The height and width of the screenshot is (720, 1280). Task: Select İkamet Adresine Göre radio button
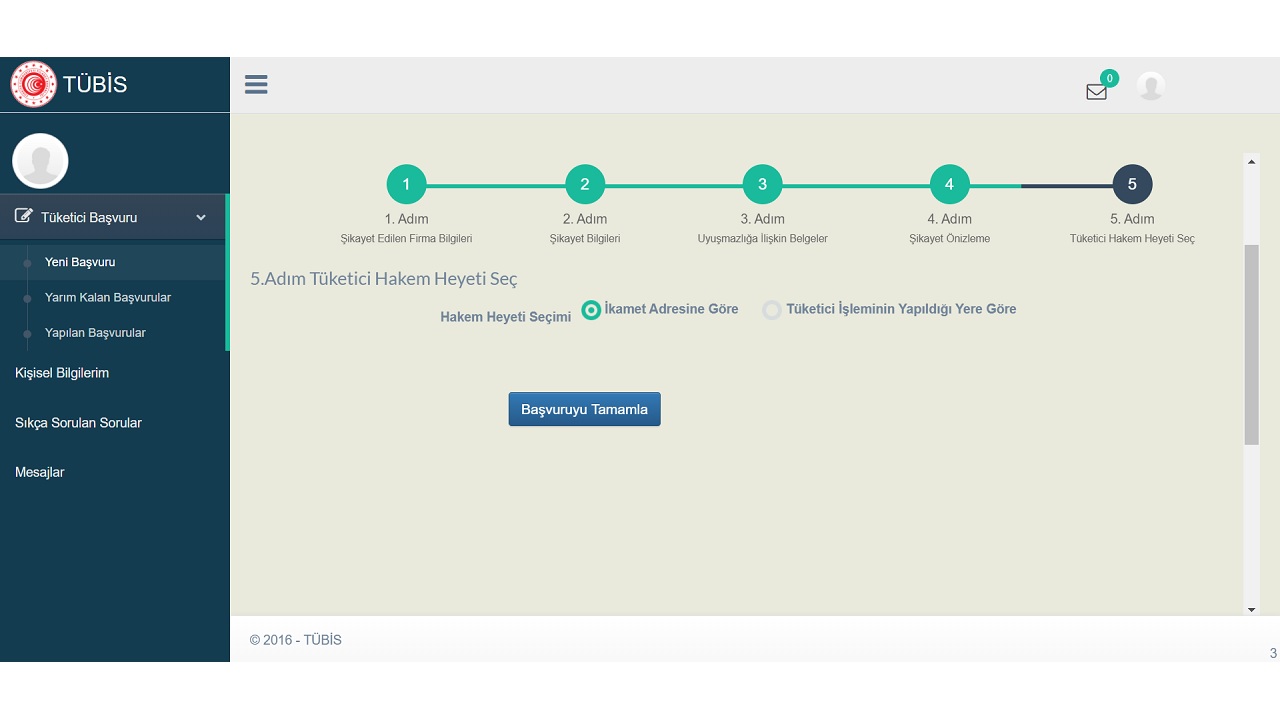(x=591, y=310)
